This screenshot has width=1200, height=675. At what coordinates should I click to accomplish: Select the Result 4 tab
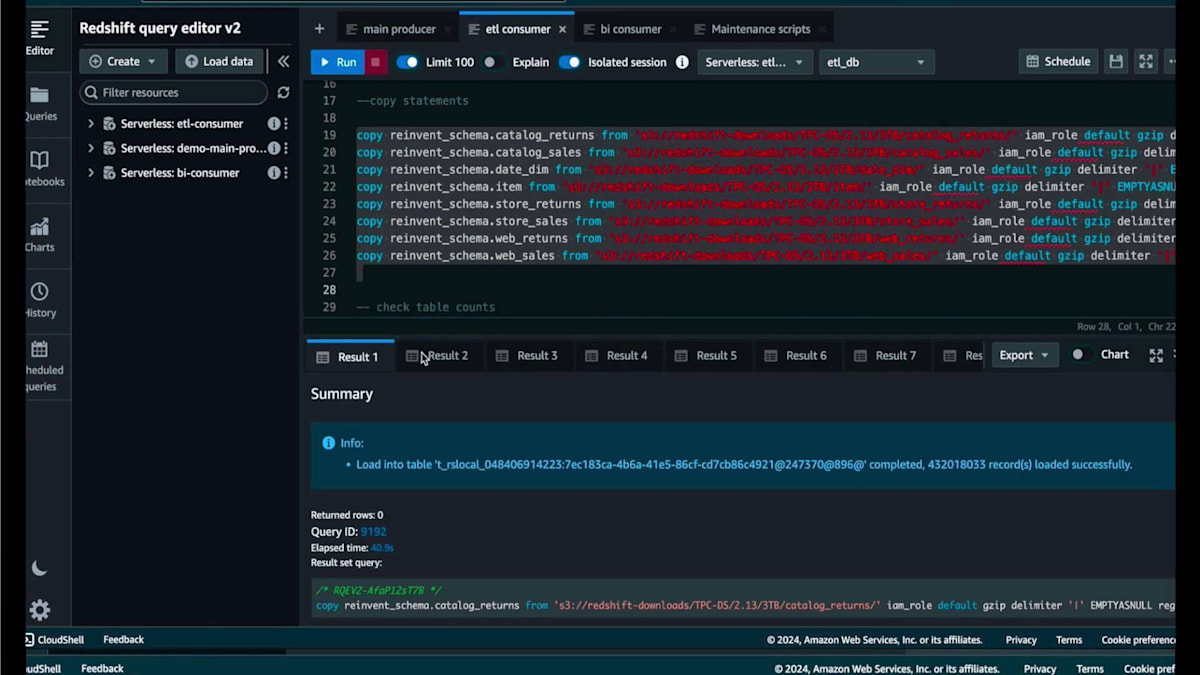click(617, 356)
